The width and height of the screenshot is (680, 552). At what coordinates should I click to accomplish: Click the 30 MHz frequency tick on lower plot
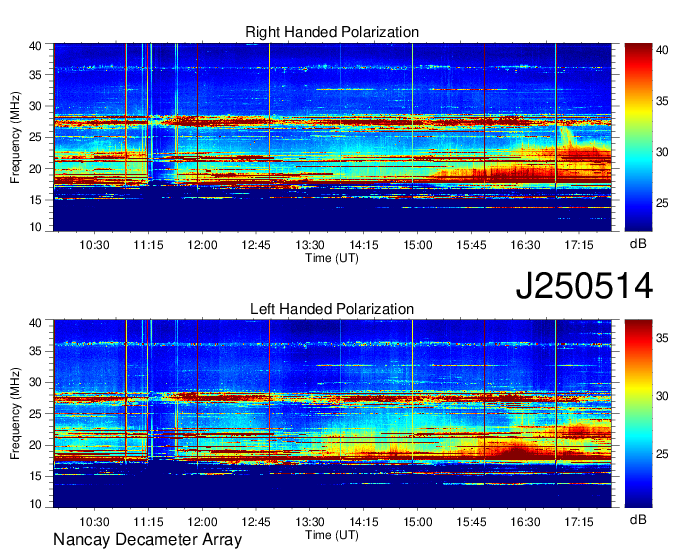35,382
